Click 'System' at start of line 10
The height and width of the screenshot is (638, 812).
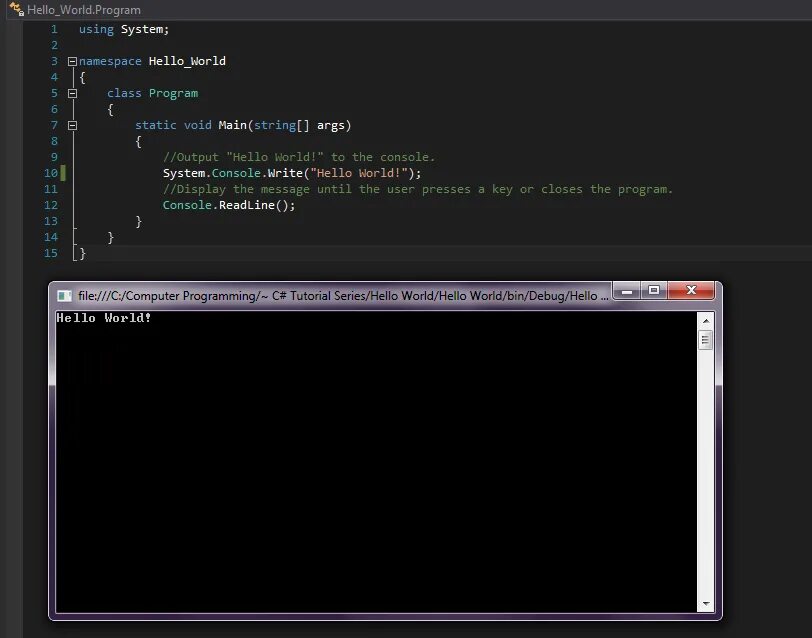(184, 173)
